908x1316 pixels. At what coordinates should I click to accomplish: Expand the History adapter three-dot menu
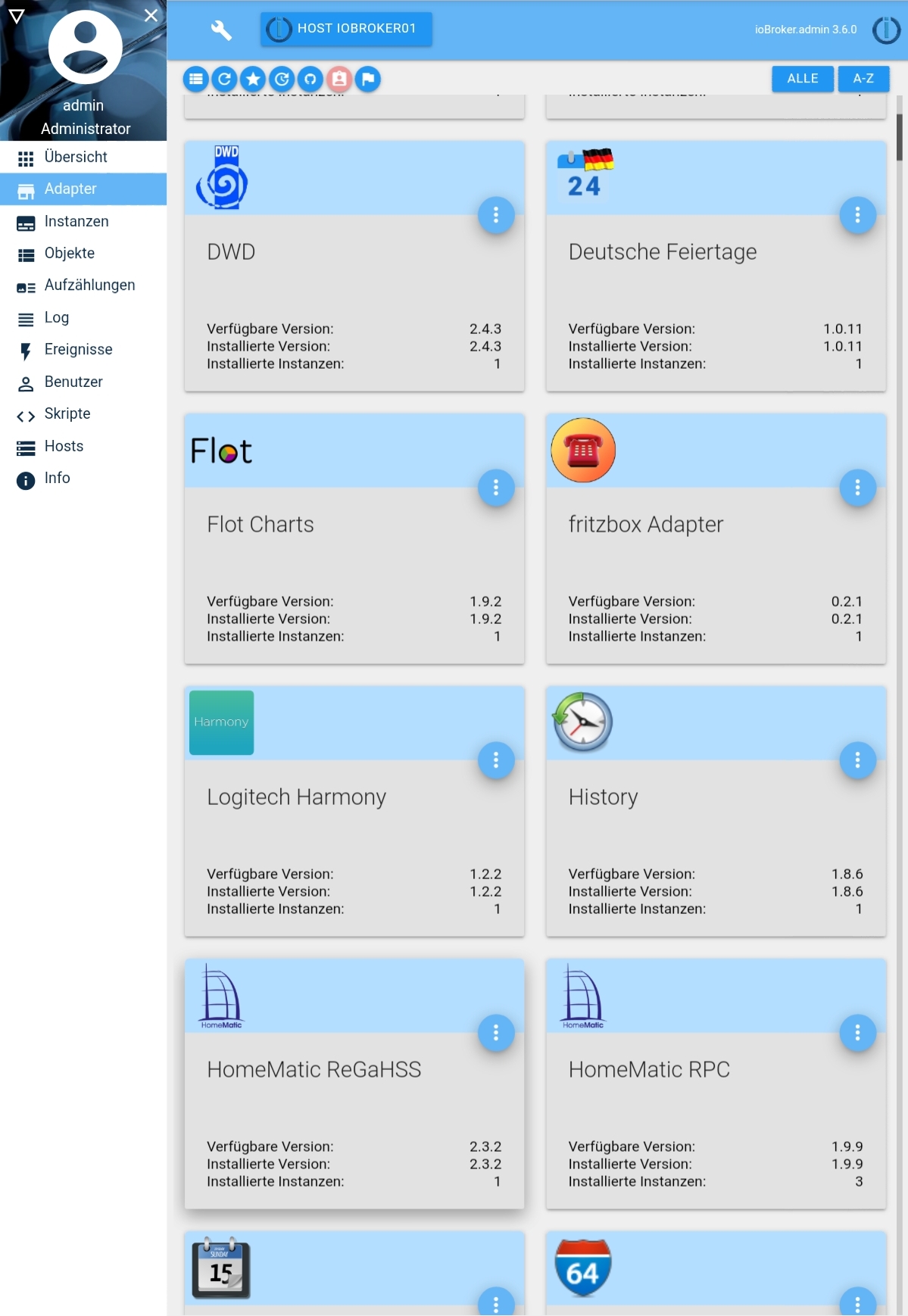point(857,760)
